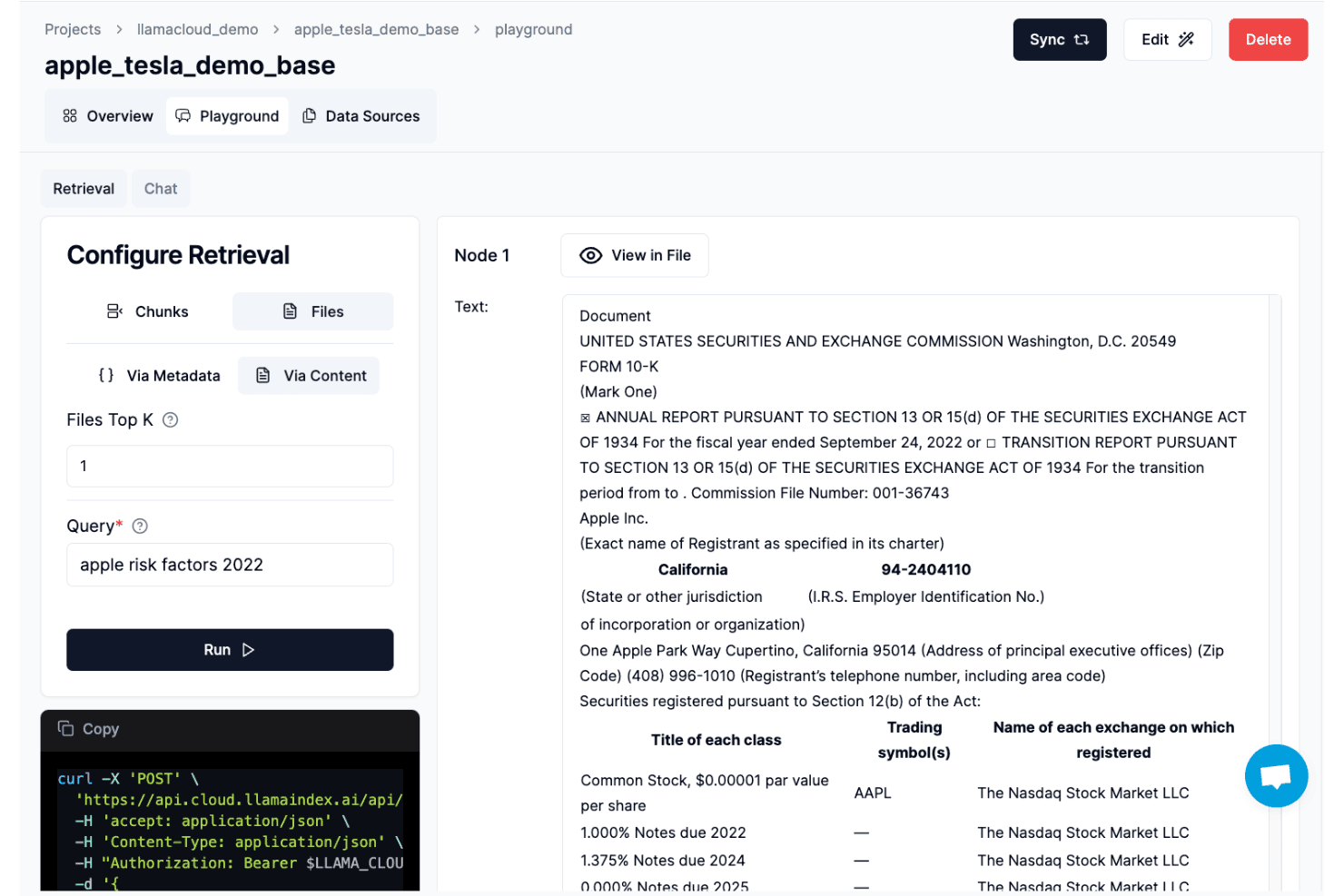Switch to the Overview tab

click(108, 116)
